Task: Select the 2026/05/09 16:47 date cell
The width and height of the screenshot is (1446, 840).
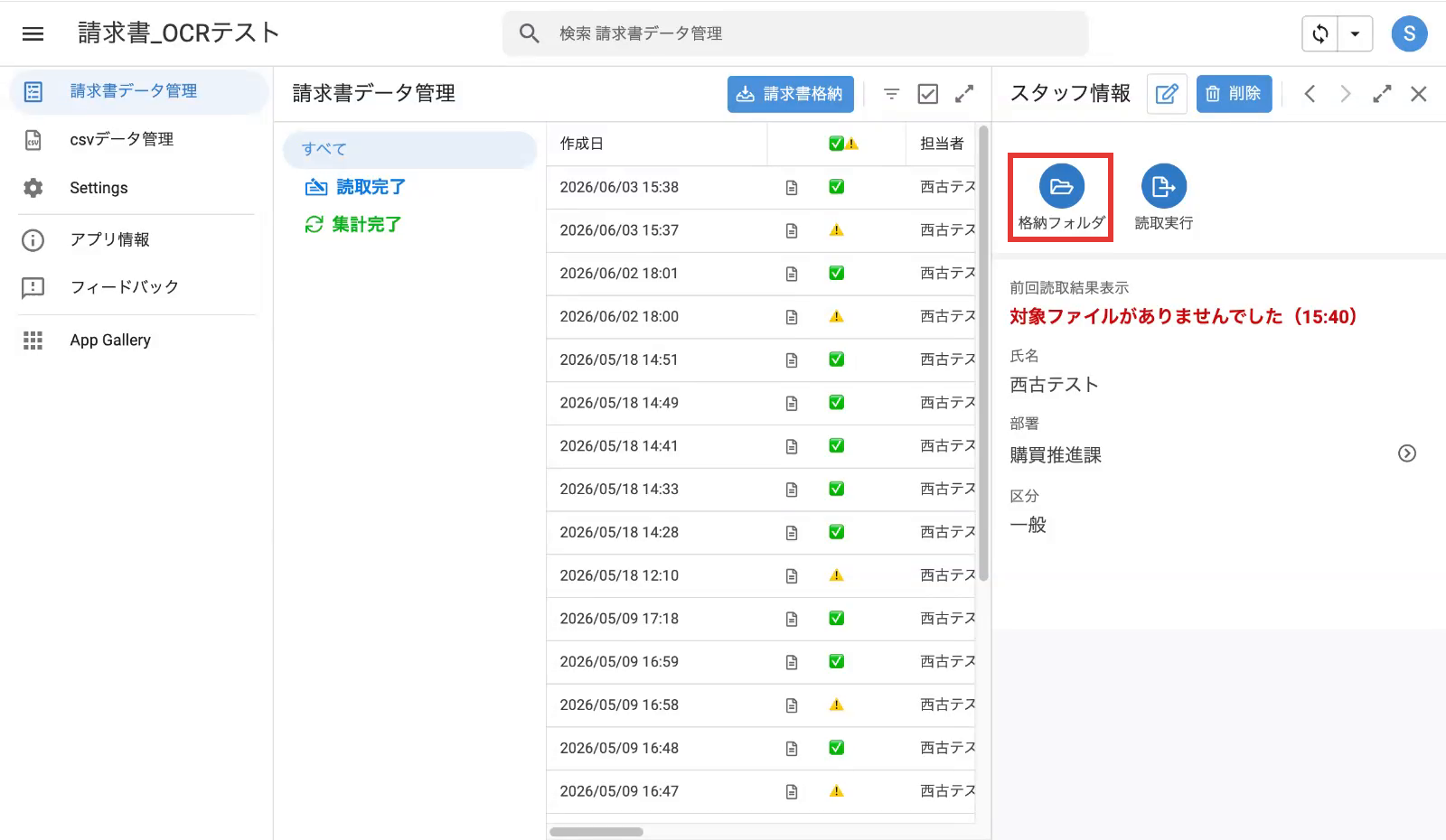Action: click(x=619, y=791)
